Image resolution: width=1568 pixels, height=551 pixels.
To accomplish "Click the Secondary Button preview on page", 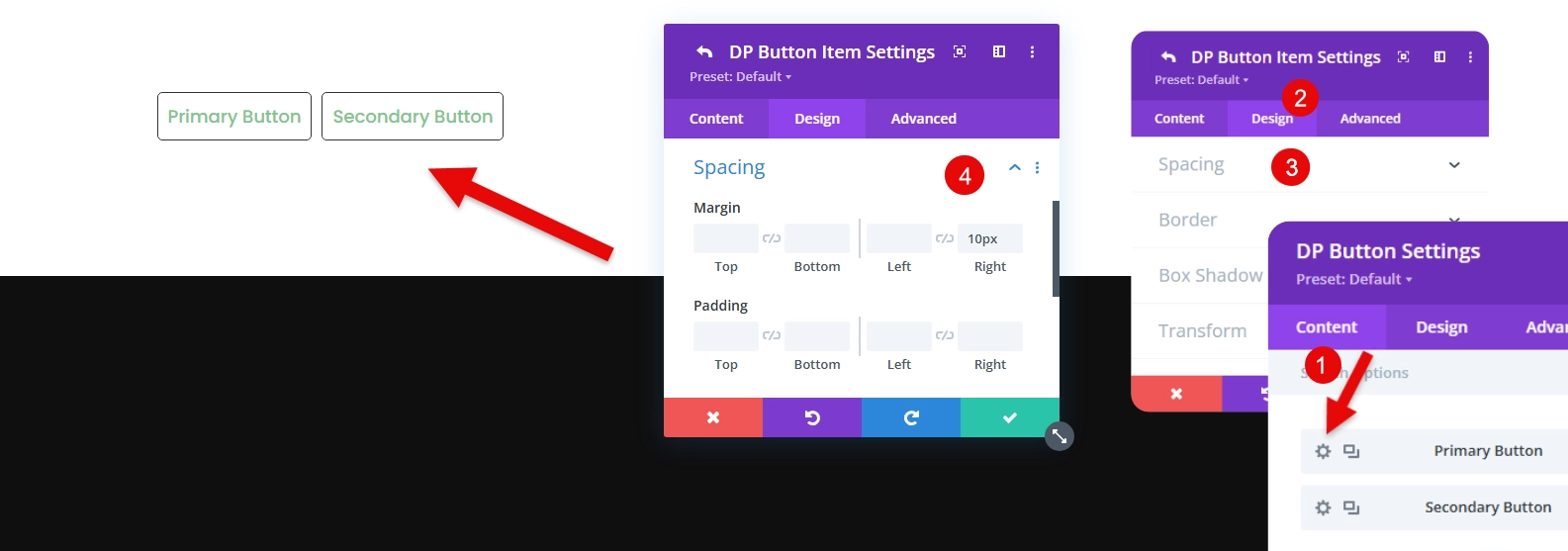I will (413, 117).
